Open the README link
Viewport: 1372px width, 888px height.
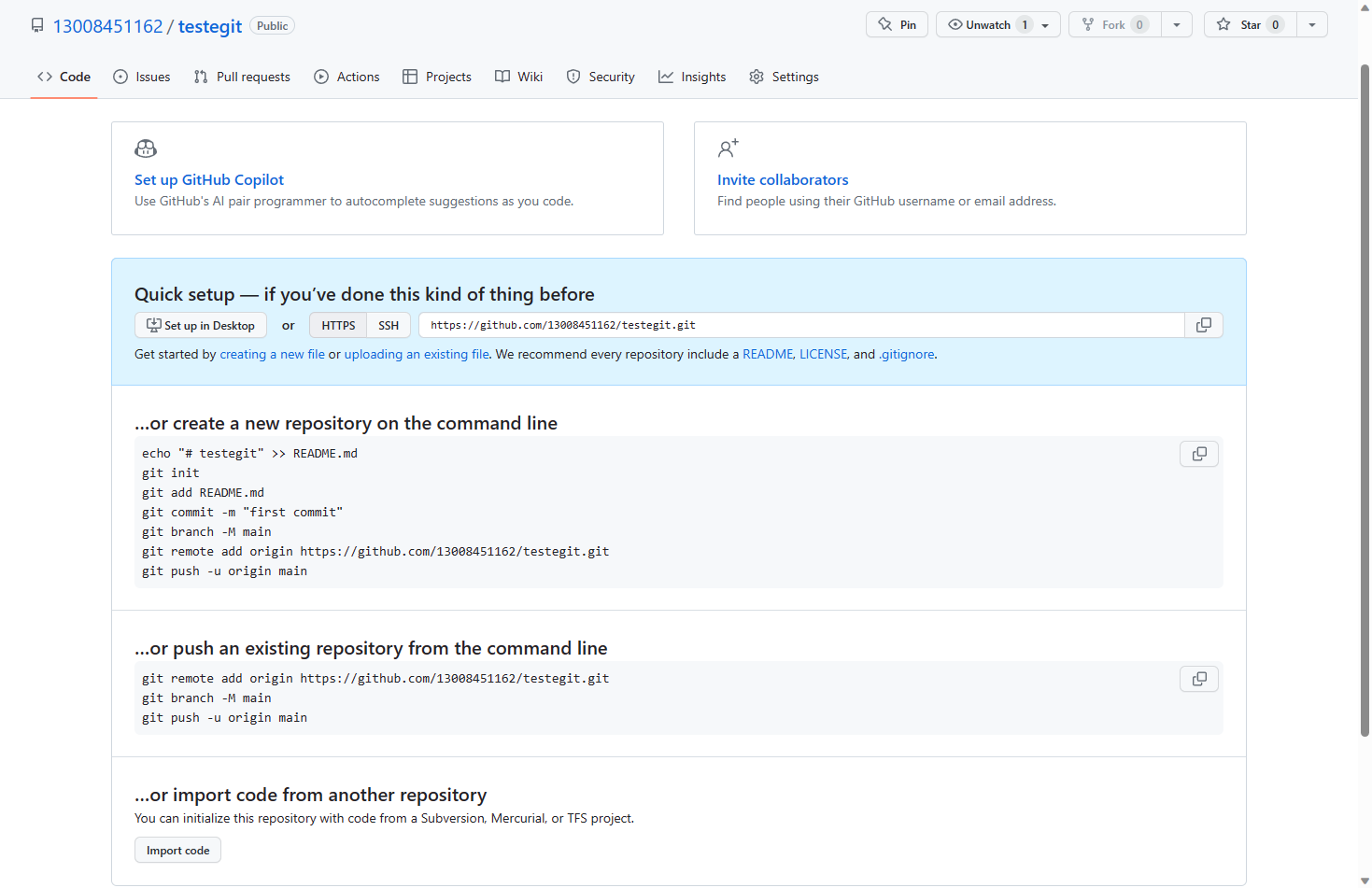tap(768, 354)
